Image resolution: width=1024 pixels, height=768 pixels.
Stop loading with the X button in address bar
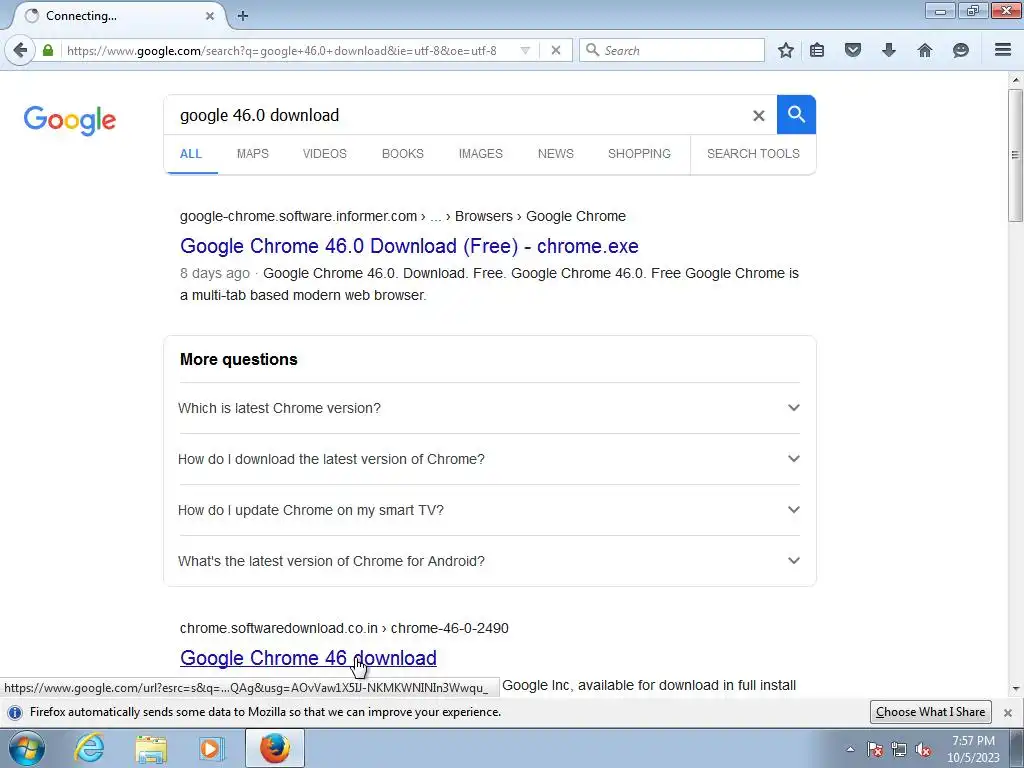556,50
